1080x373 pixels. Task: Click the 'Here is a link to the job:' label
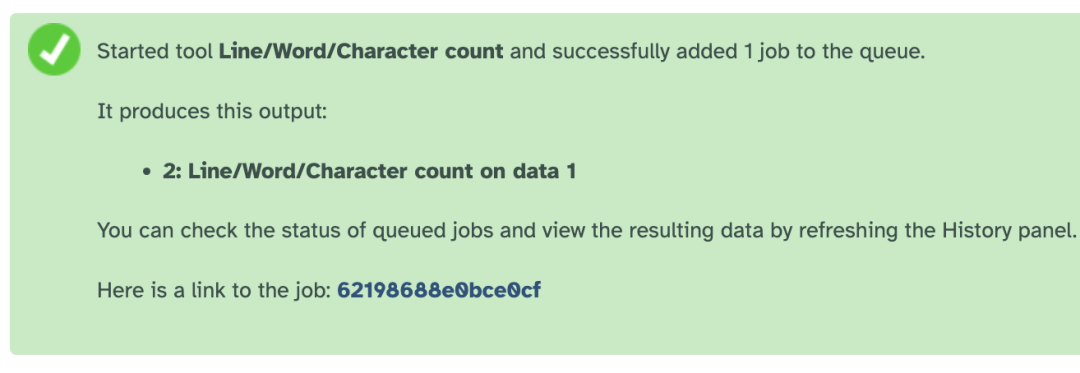214,290
